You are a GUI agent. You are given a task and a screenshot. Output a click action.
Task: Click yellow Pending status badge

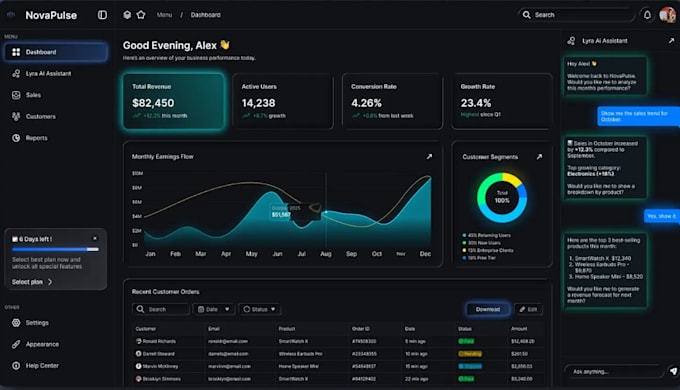[470, 354]
